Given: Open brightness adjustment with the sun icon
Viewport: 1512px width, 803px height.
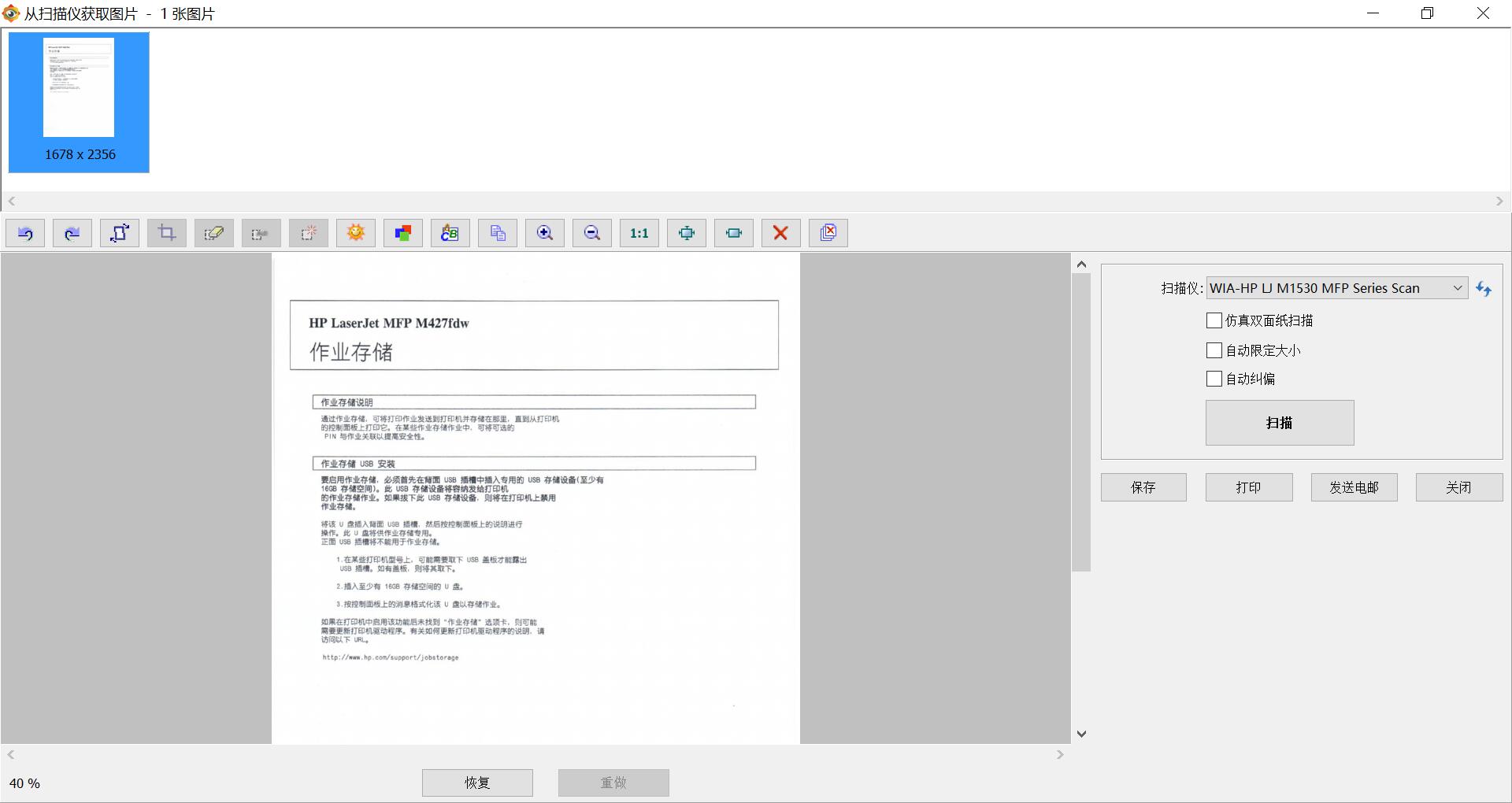Looking at the screenshot, I should (x=356, y=233).
